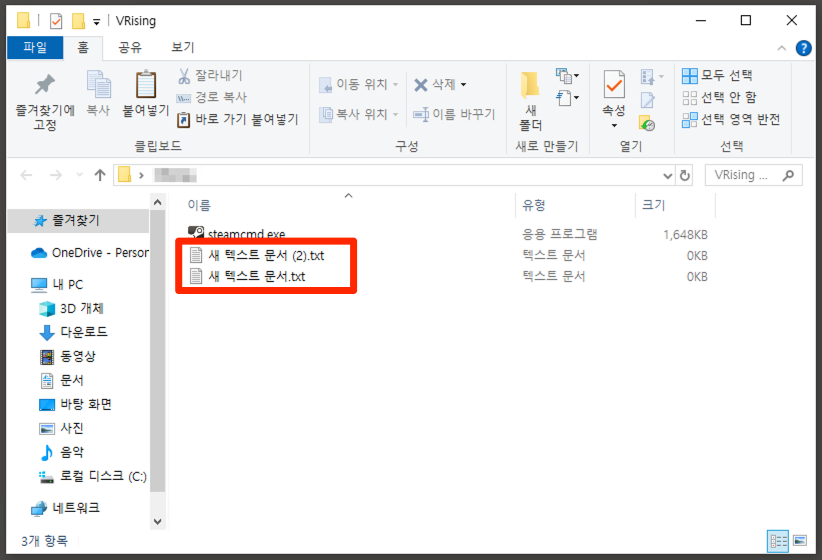Image resolution: width=822 pixels, height=560 pixels.
Task: Open the 파일 (File) tab
Action: tap(35, 48)
